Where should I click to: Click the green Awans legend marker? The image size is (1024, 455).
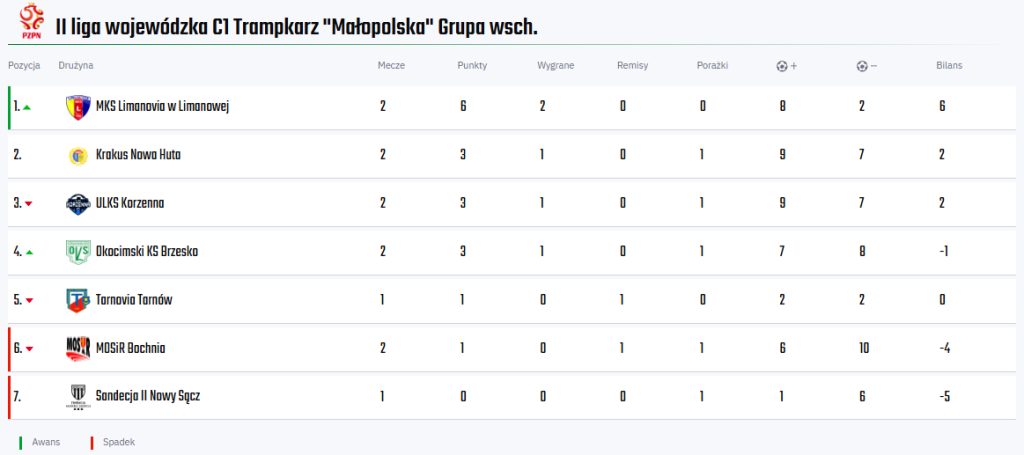click(x=20, y=443)
